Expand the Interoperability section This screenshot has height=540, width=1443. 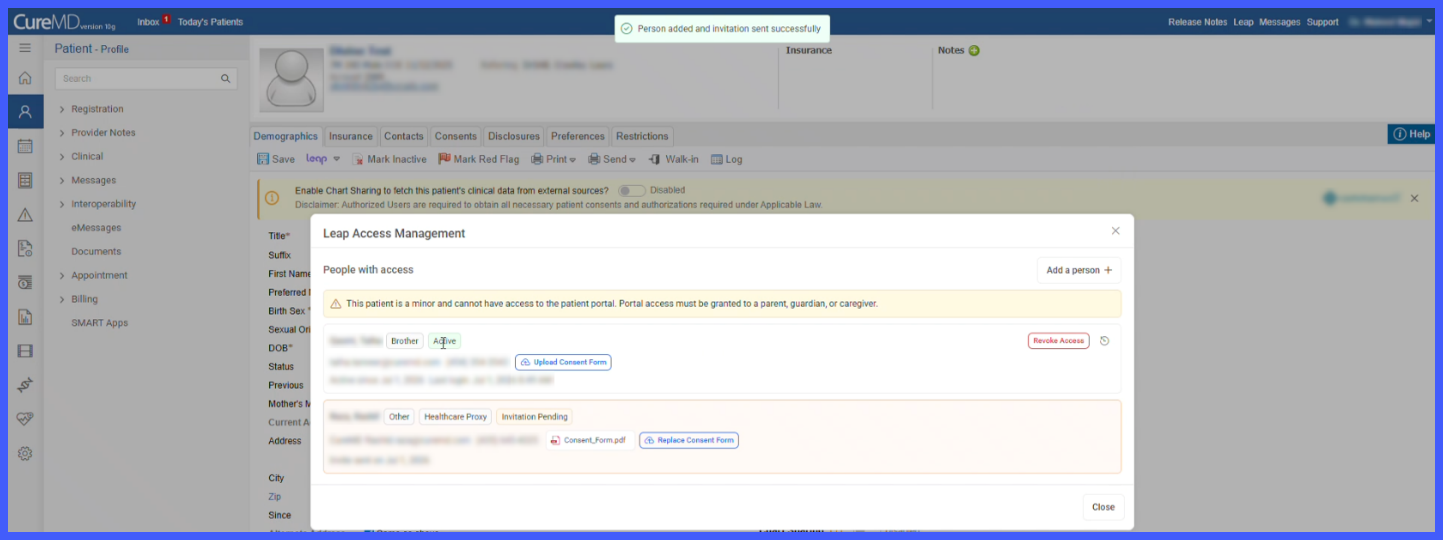pos(103,204)
